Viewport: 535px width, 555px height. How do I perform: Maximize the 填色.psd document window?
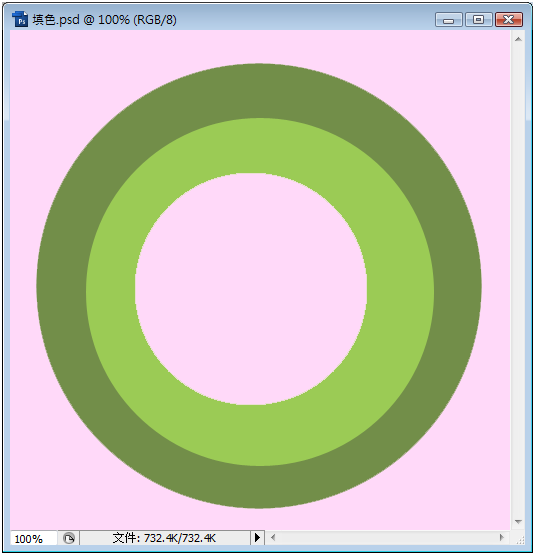point(478,19)
